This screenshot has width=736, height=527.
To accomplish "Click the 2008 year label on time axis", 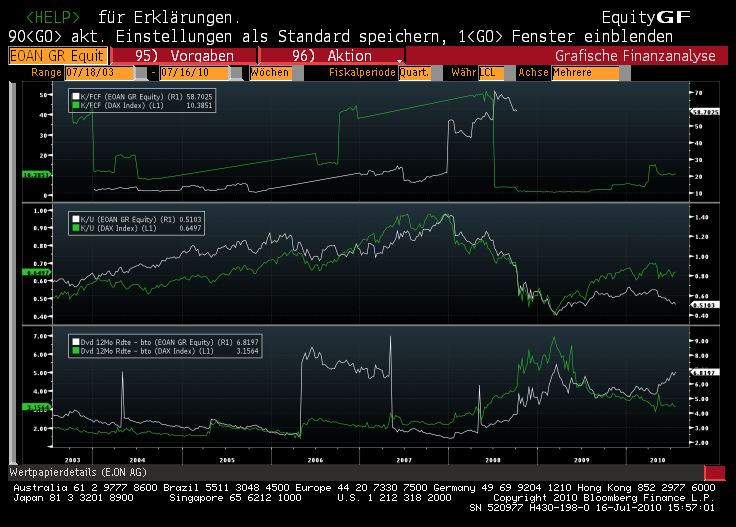I will pyautogui.click(x=492, y=460).
